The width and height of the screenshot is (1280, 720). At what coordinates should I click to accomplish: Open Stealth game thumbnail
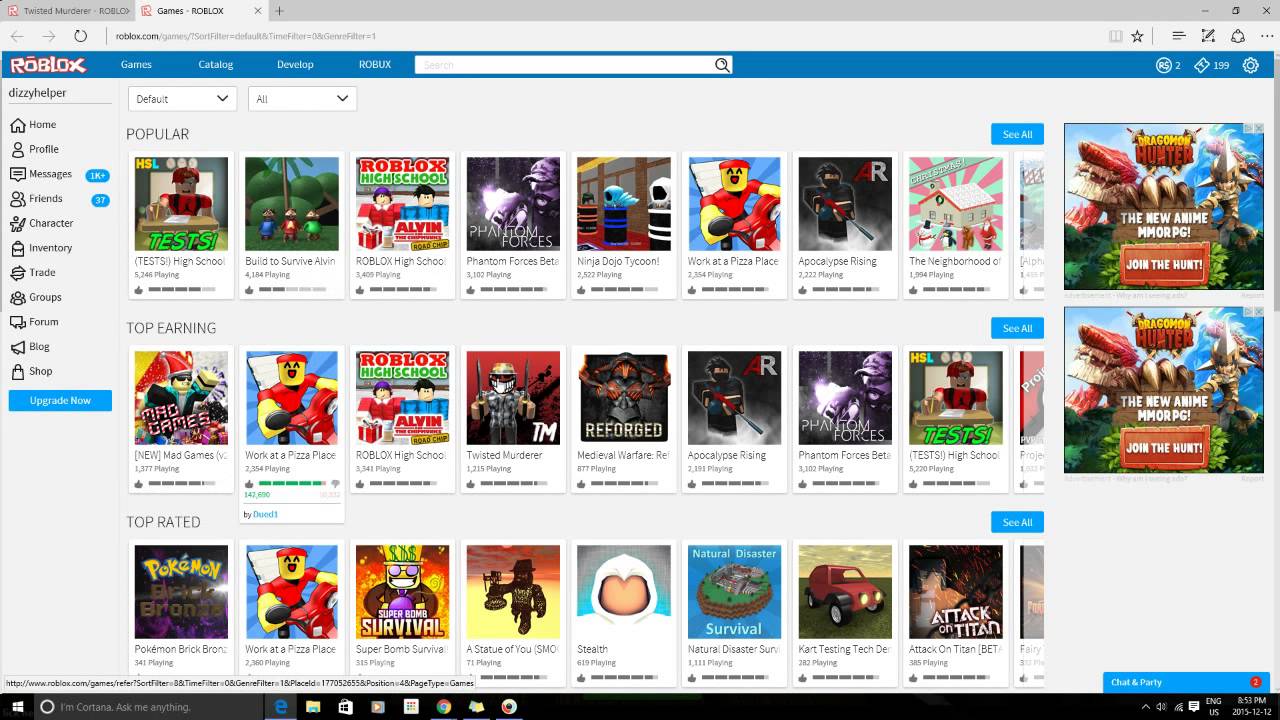pyautogui.click(x=624, y=592)
